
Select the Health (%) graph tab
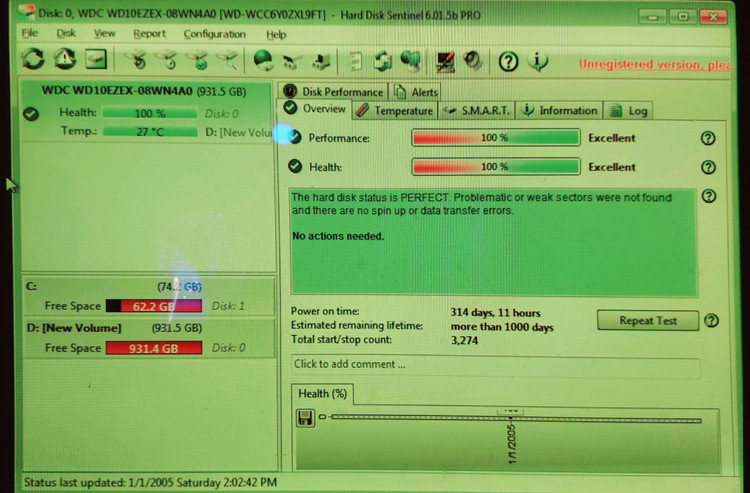point(322,394)
